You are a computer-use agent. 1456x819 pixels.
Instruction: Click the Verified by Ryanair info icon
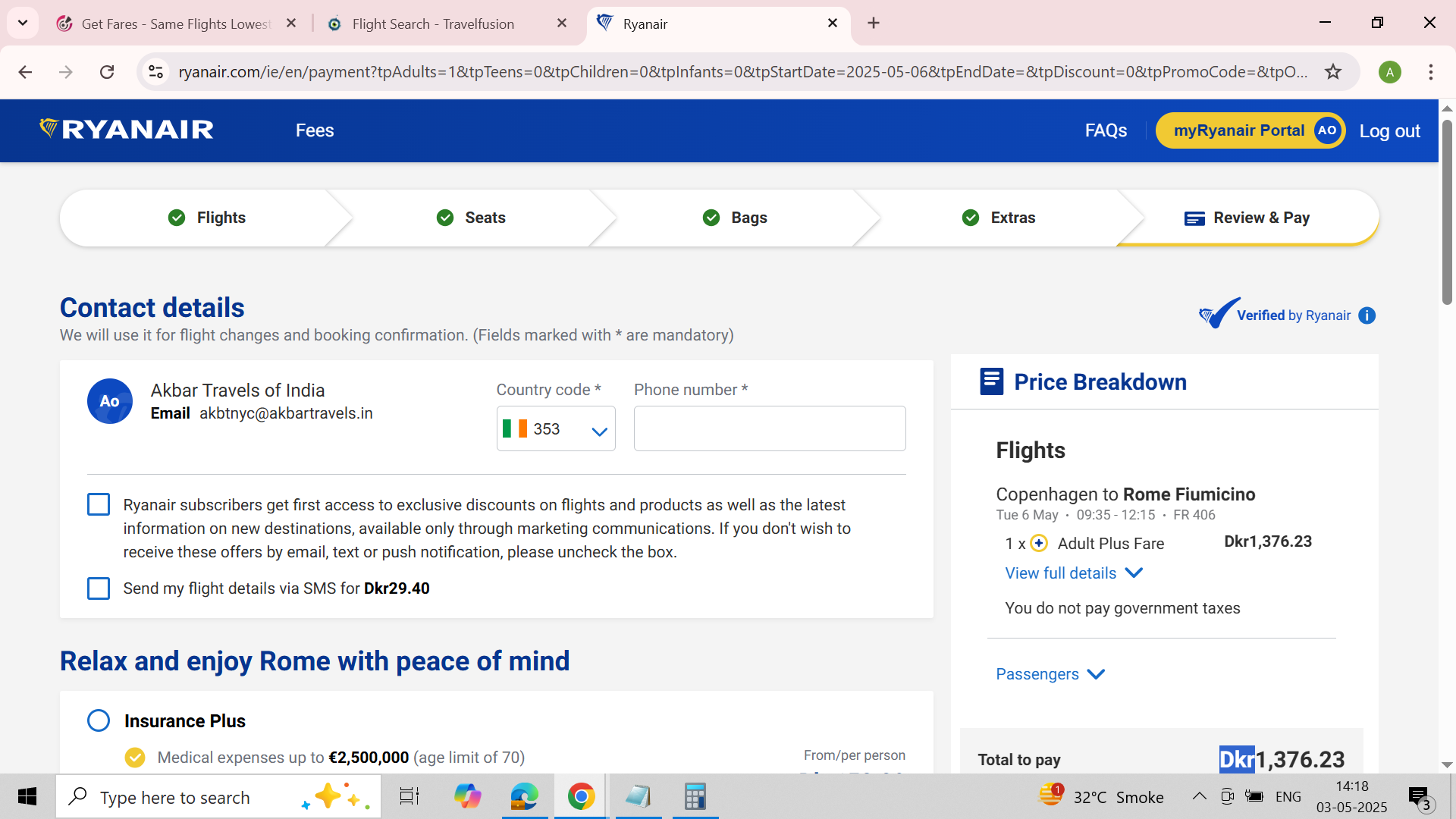[1367, 315]
